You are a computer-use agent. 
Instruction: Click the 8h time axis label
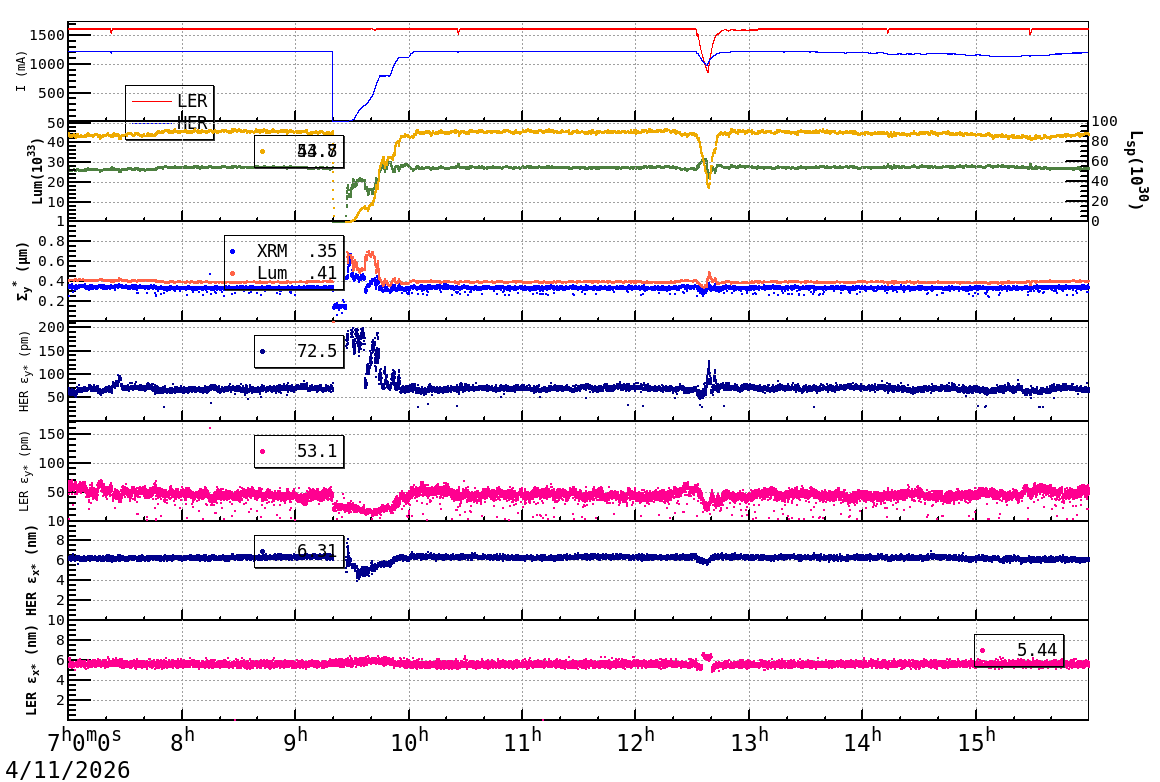click(182, 740)
